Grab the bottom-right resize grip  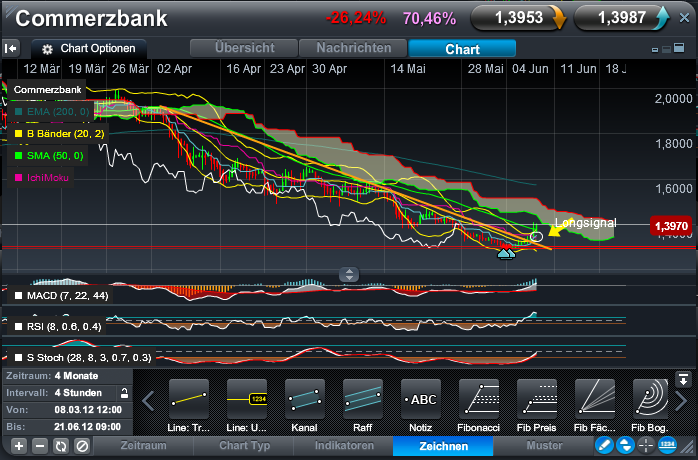689,447
